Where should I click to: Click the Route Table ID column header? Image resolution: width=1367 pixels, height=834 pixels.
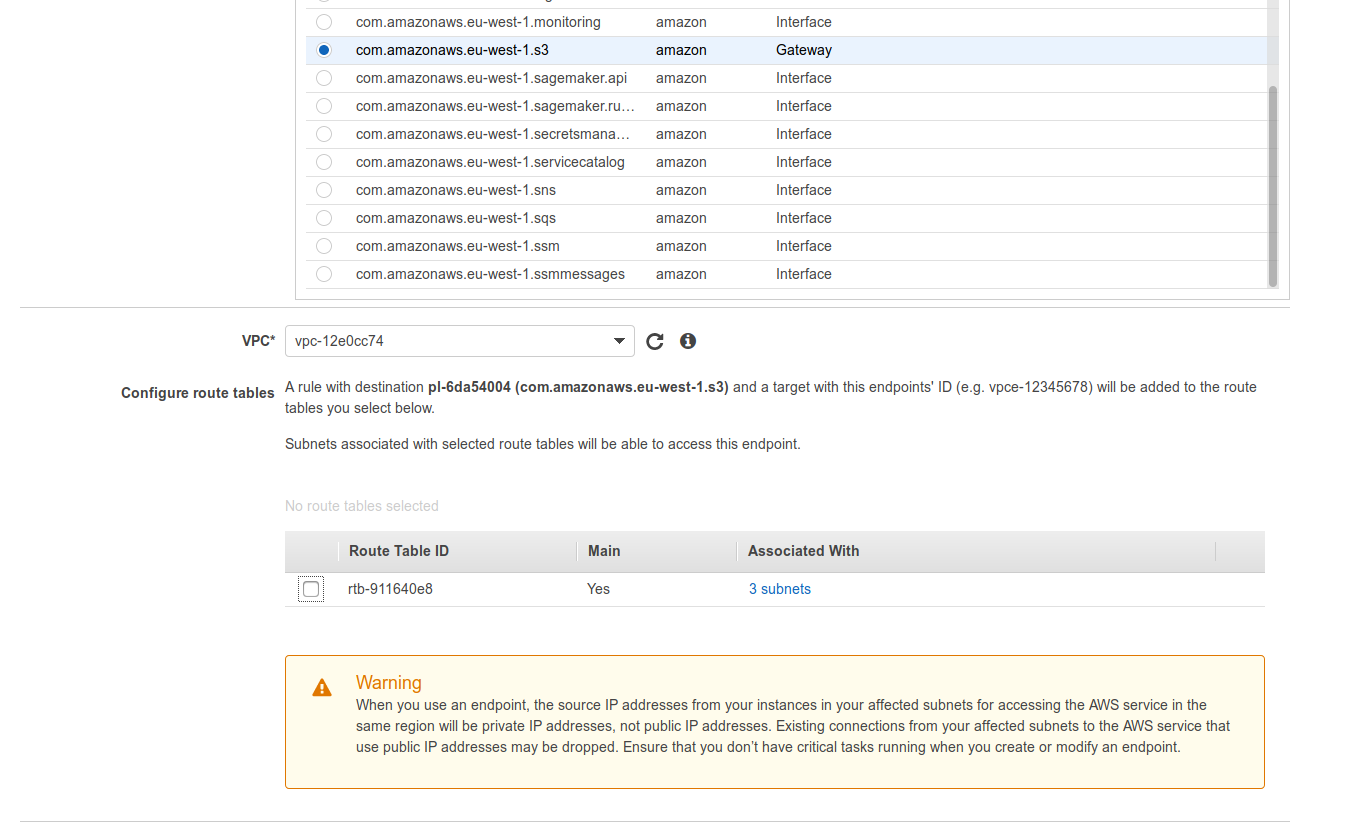pos(399,551)
